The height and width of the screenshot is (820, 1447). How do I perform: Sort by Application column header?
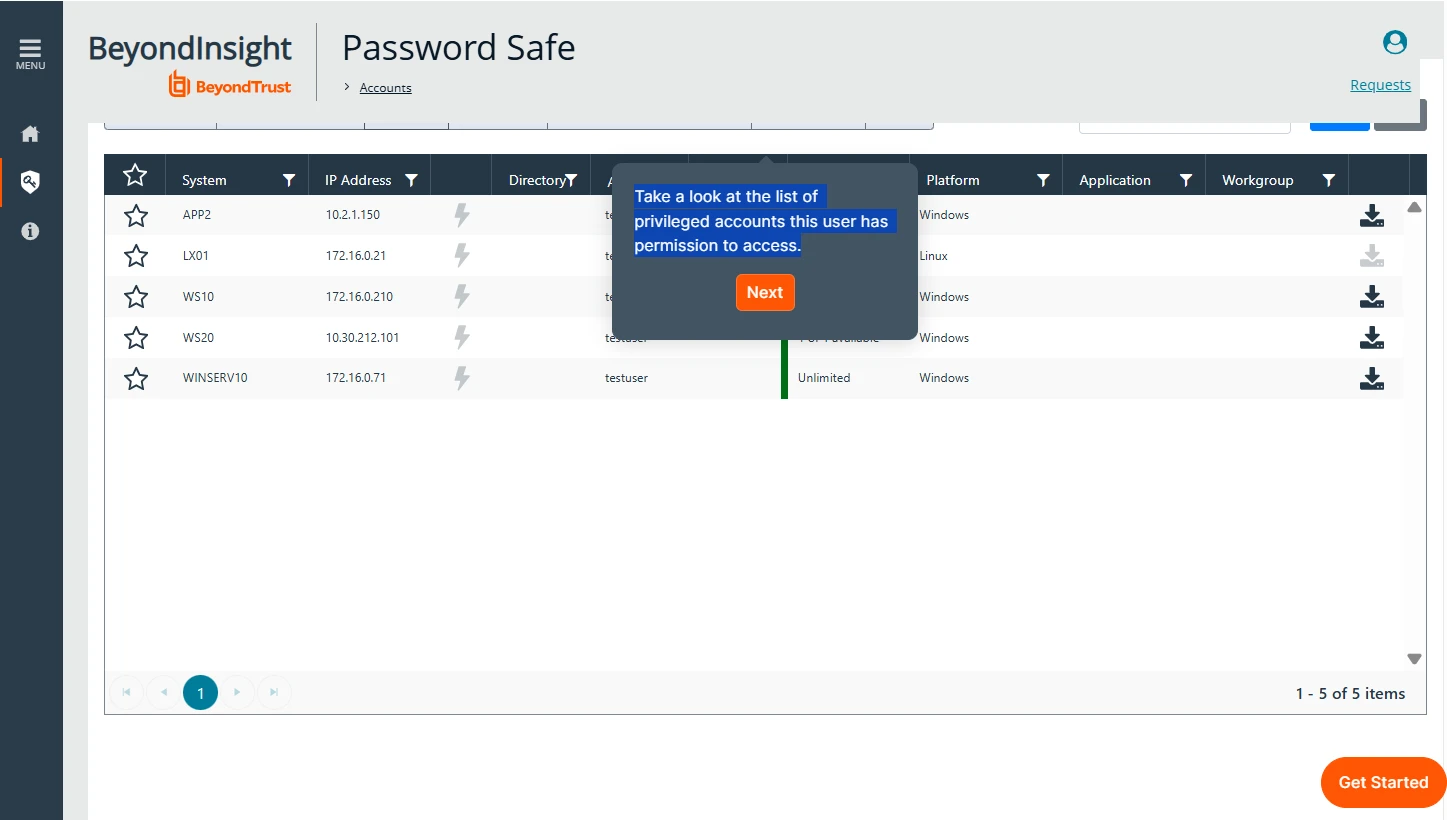[x=1115, y=181]
